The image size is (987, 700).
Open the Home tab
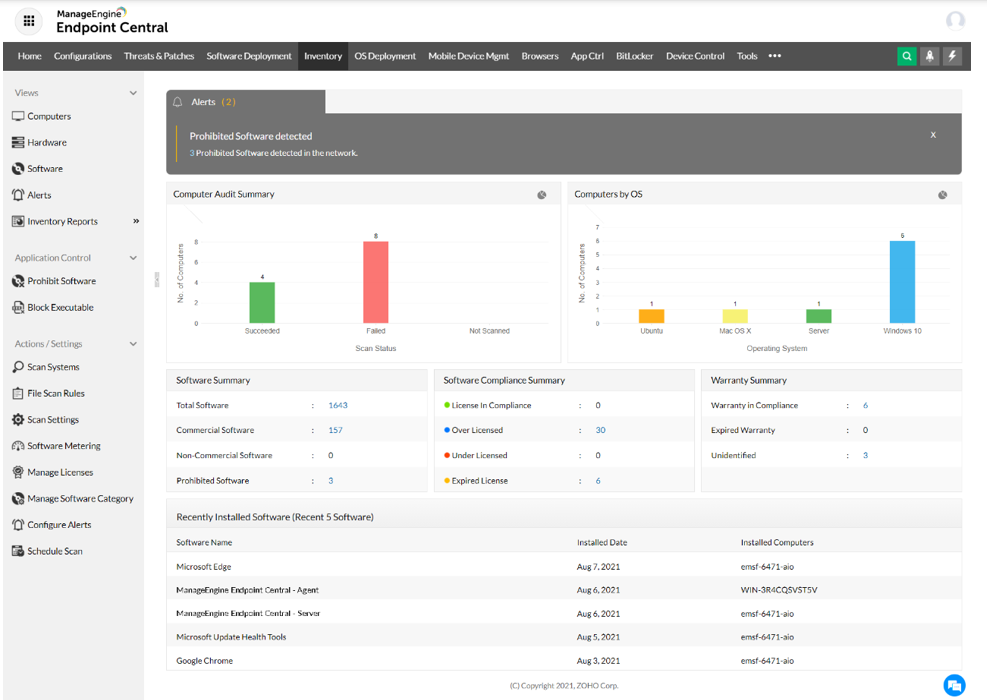pos(30,56)
